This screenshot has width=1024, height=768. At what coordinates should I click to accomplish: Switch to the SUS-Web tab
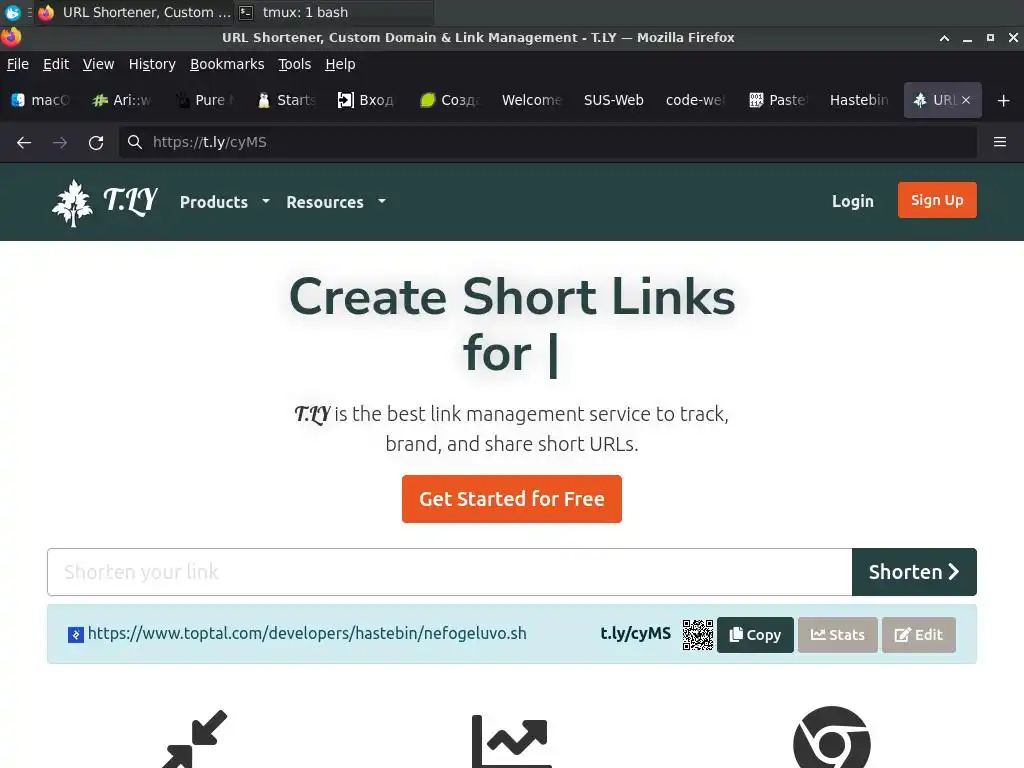(614, 100)
